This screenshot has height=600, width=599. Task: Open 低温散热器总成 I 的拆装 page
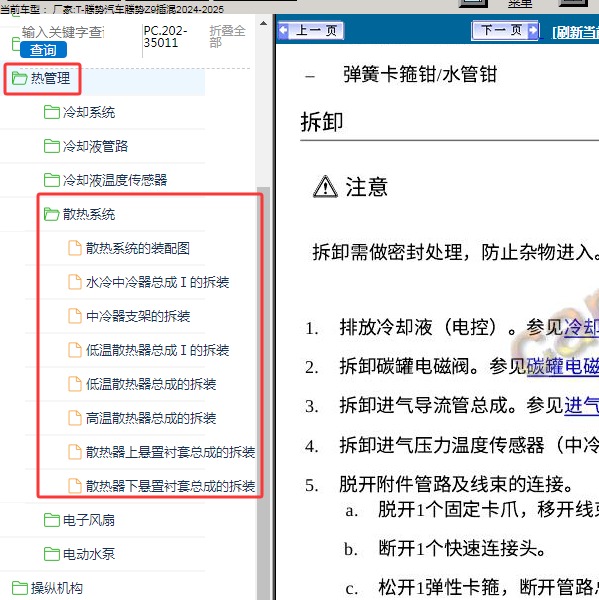pyautogui.click(x=157, y=350)
